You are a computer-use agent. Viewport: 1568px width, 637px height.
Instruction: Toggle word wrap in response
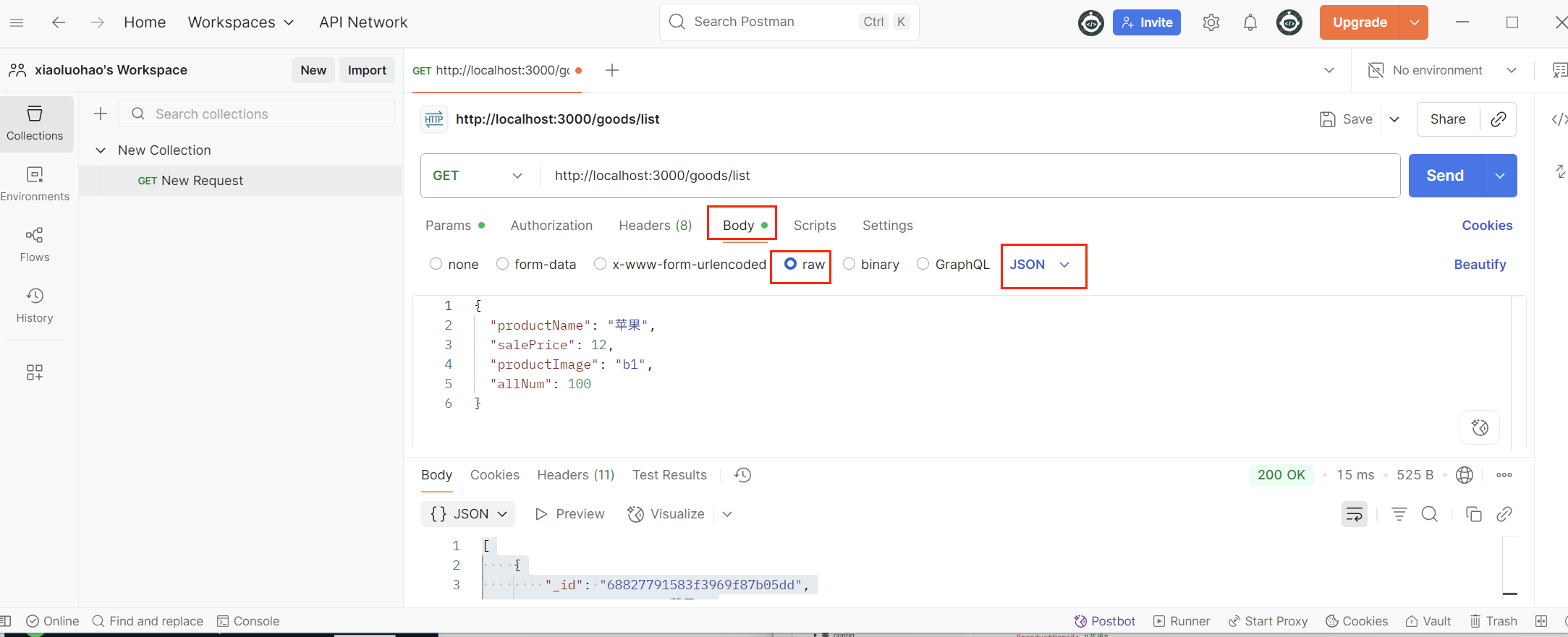tap(1355, 514)
